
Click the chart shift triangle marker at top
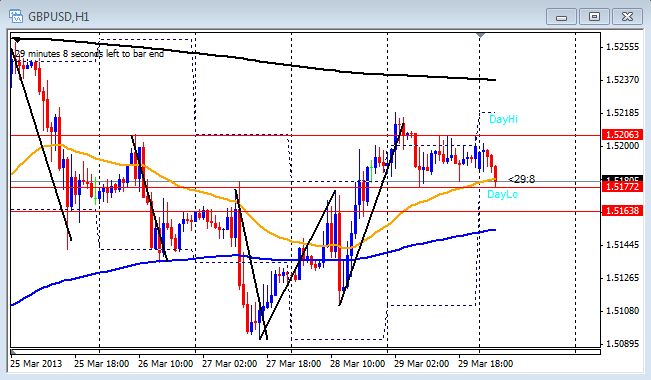480,36
